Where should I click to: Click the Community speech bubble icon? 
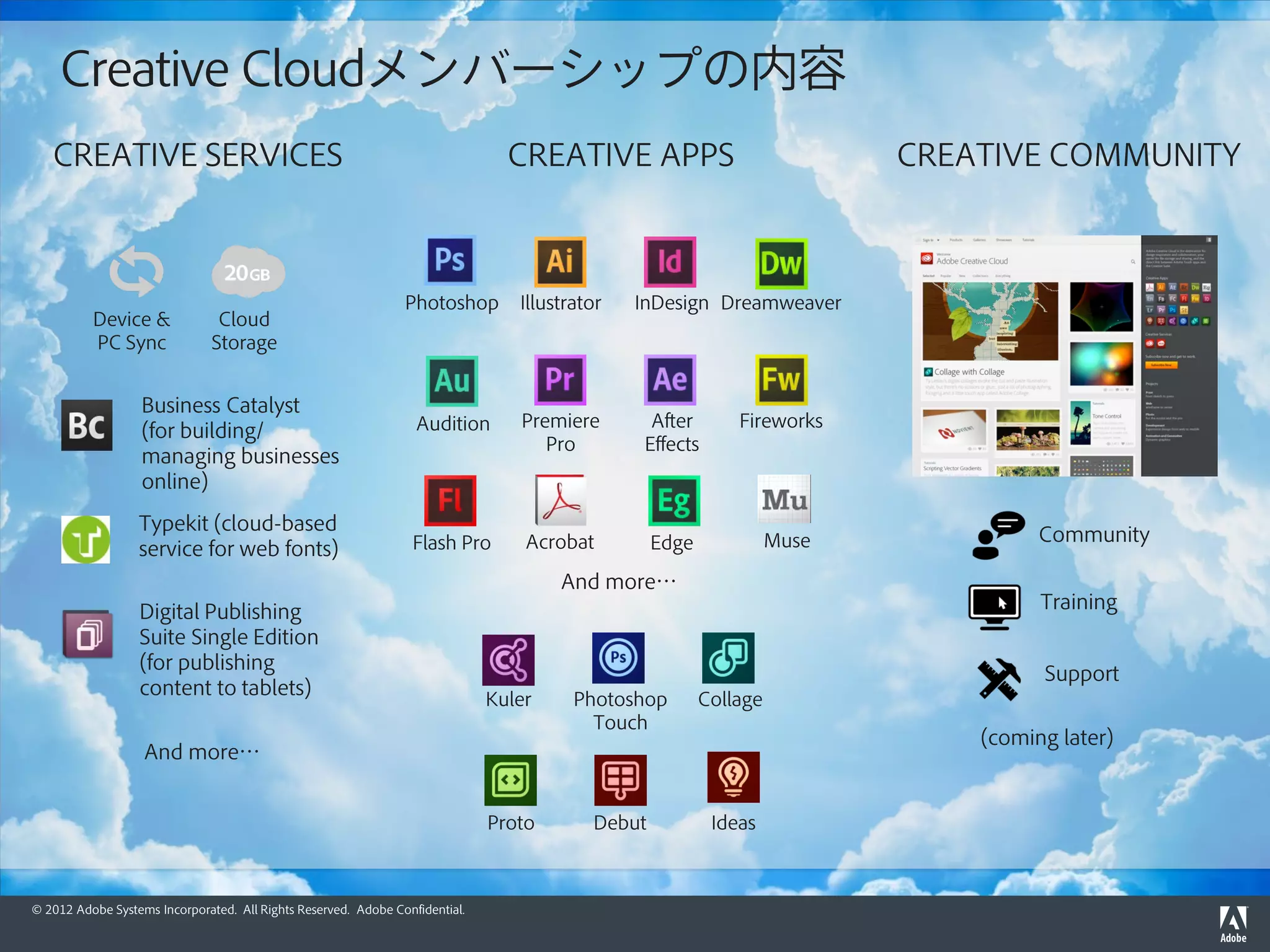coord(998,535)
